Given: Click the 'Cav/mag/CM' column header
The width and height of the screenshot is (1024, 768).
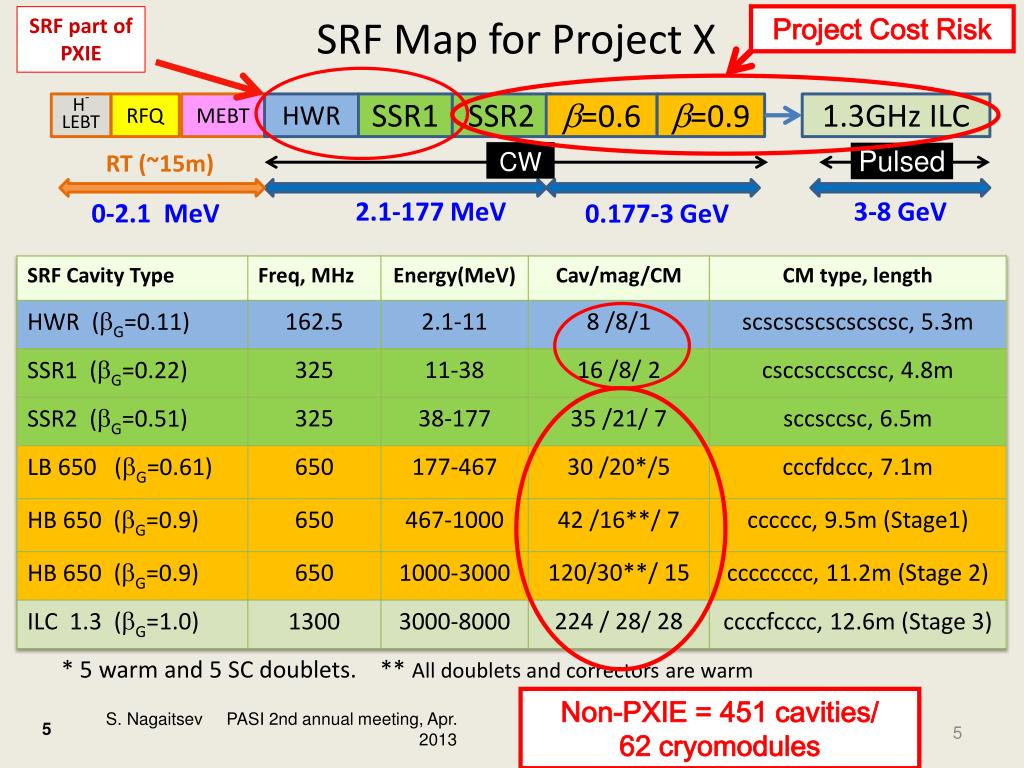Looking at the screenshot, I should (618, 276).
